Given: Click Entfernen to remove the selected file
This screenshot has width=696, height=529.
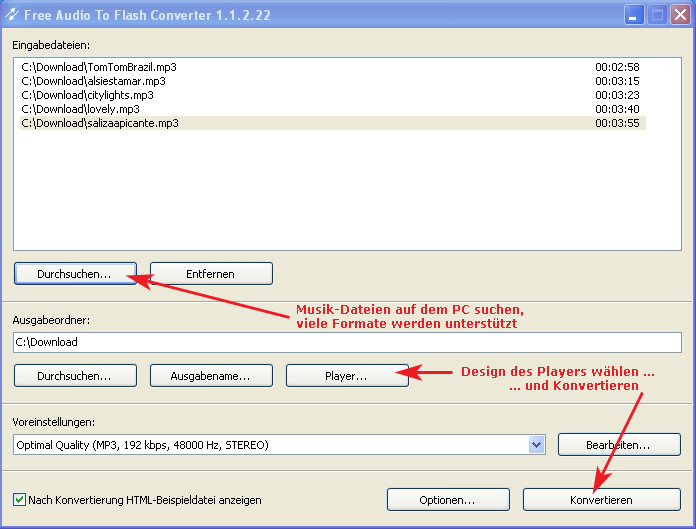Looking at the screenshot, I should click(211, 273).
